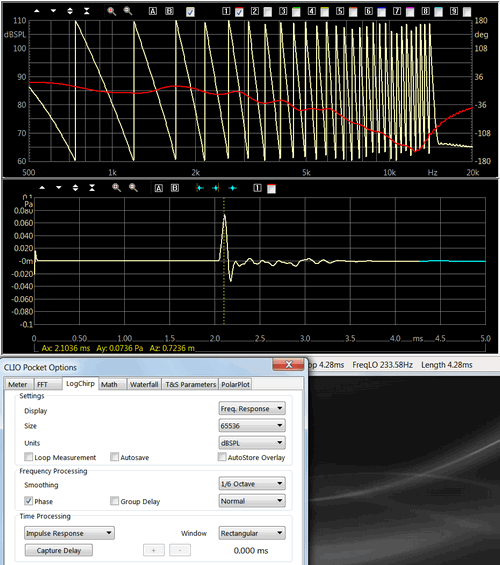Click overlay number 3 button in top toolbar

(x=283, y=11)
